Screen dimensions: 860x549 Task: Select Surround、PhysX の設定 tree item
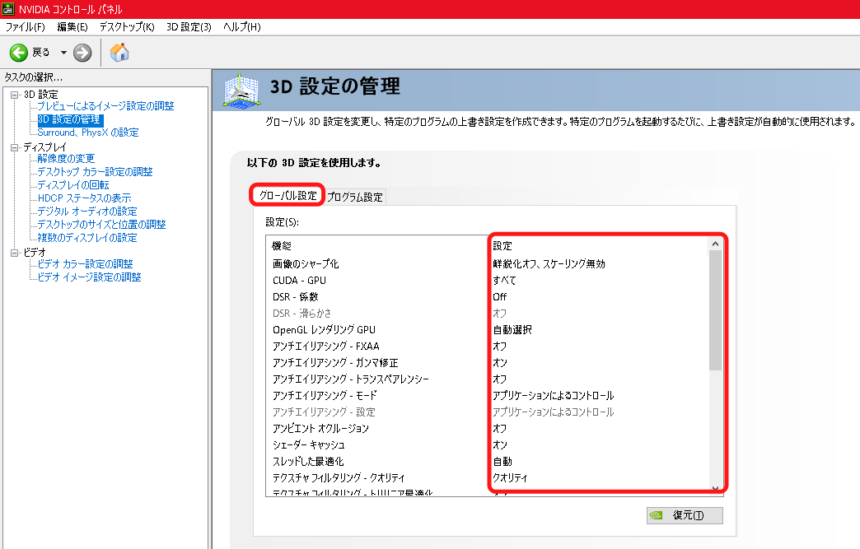pyautogui.click(x=88, y=133)
